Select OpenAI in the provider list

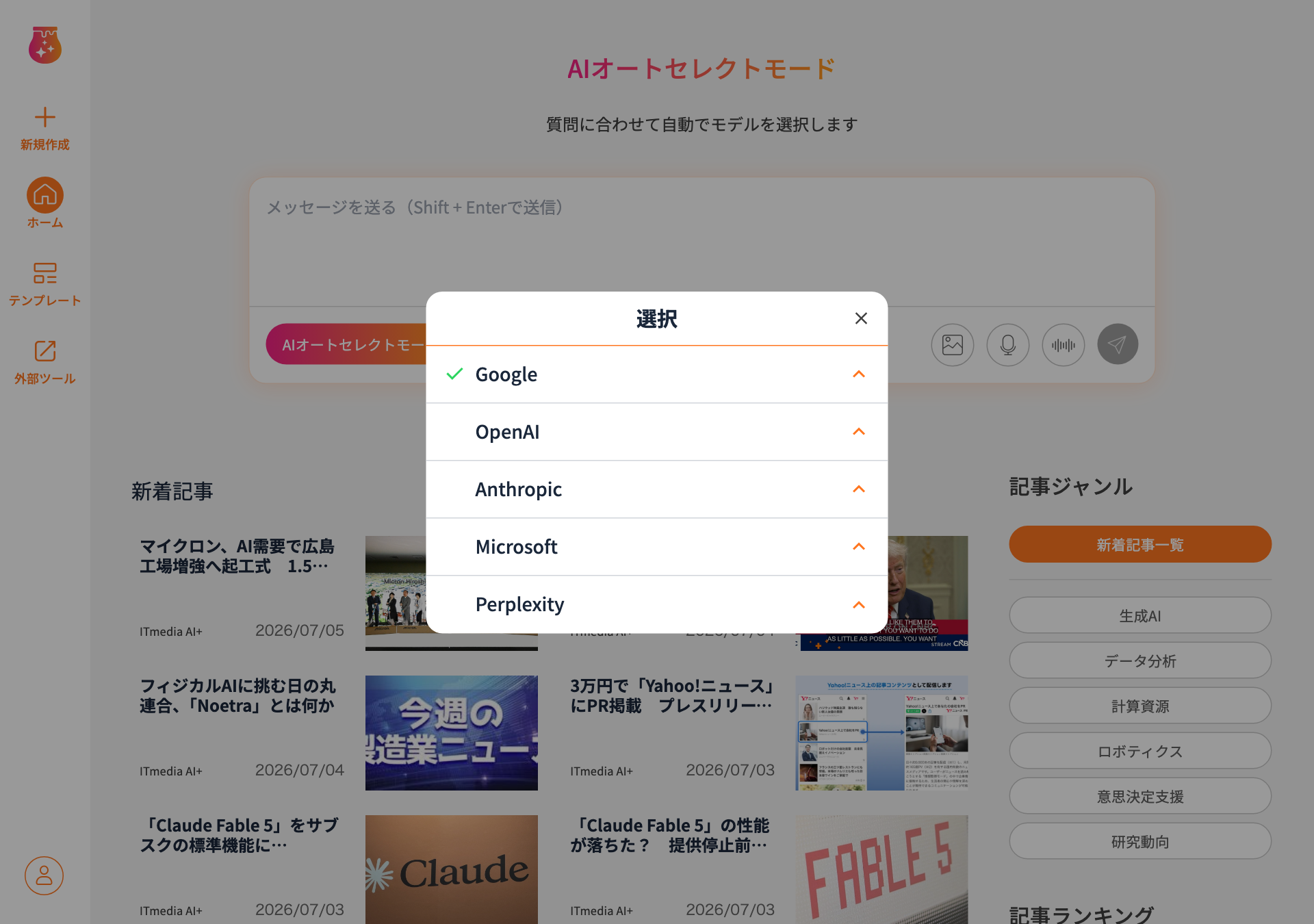coord(657,432)
